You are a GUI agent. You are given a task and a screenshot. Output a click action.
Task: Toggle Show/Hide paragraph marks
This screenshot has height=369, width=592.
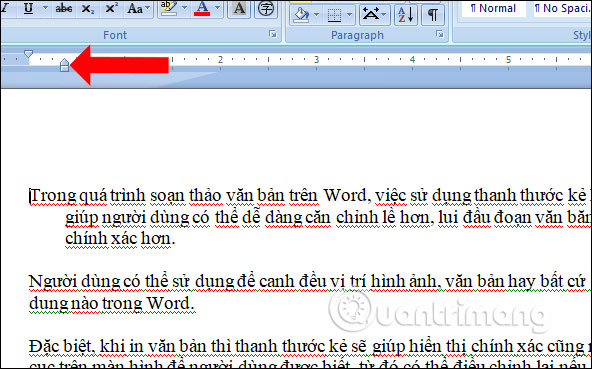tap(433, 15)
